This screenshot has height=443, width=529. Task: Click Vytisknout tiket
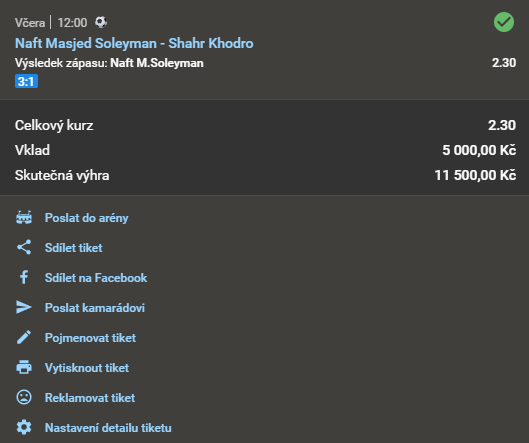click(87, 368)
